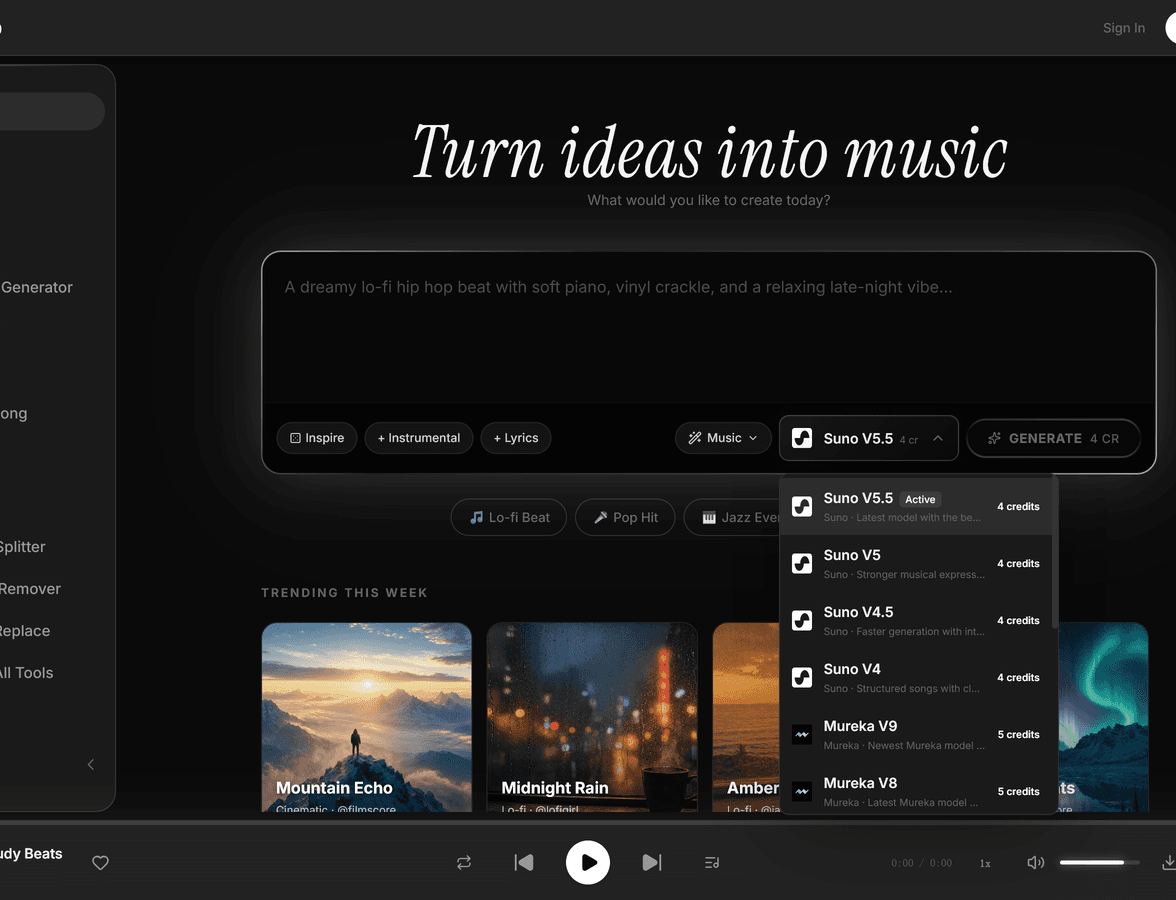The width and height of the screenshot is (1176, 900).
Task: Select Suno V5.5 Active model option
Action: point(916,507)
